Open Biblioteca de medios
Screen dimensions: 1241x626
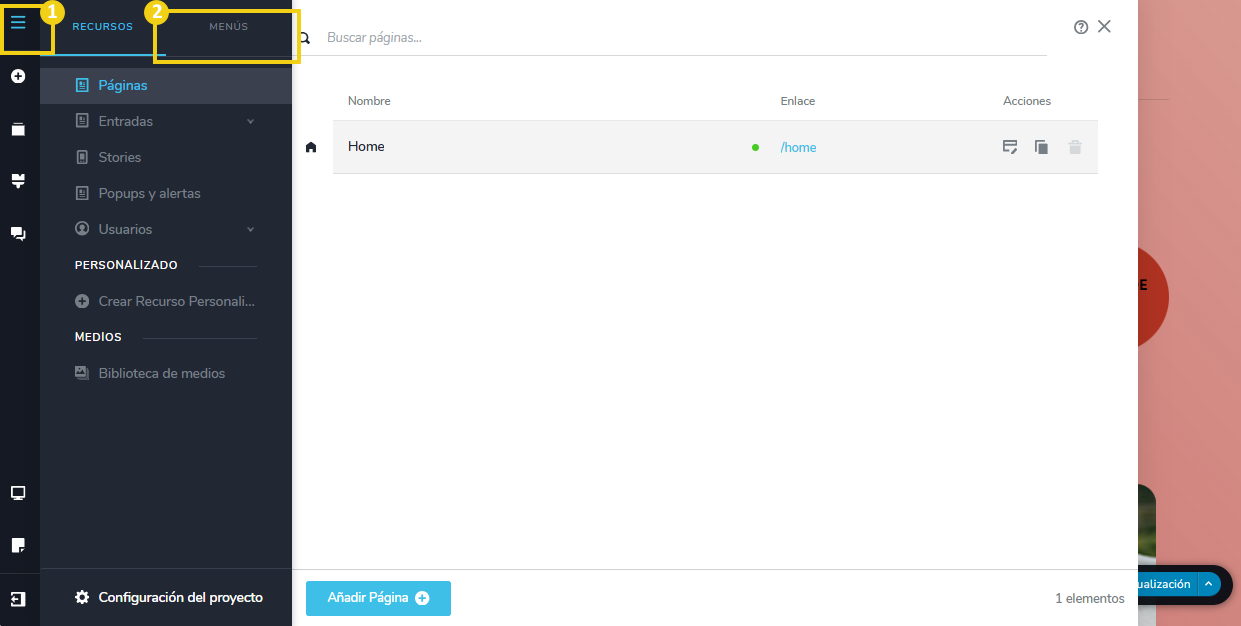pos(161,373)
